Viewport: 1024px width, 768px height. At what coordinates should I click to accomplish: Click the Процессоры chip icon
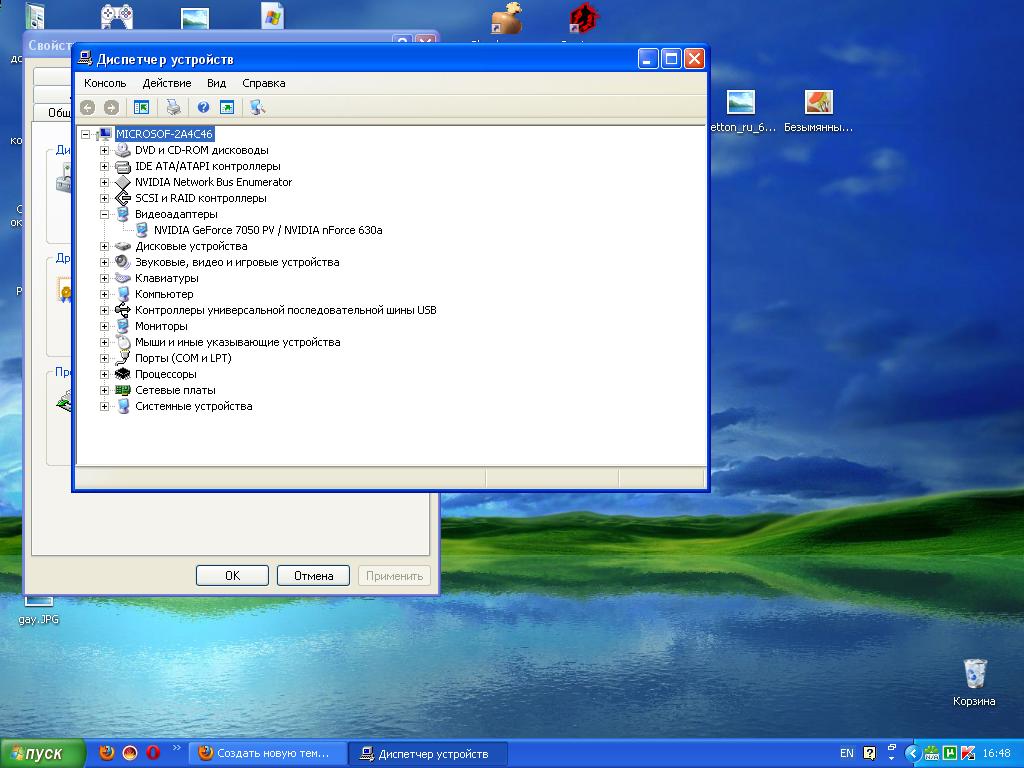[x=123, y=374]
